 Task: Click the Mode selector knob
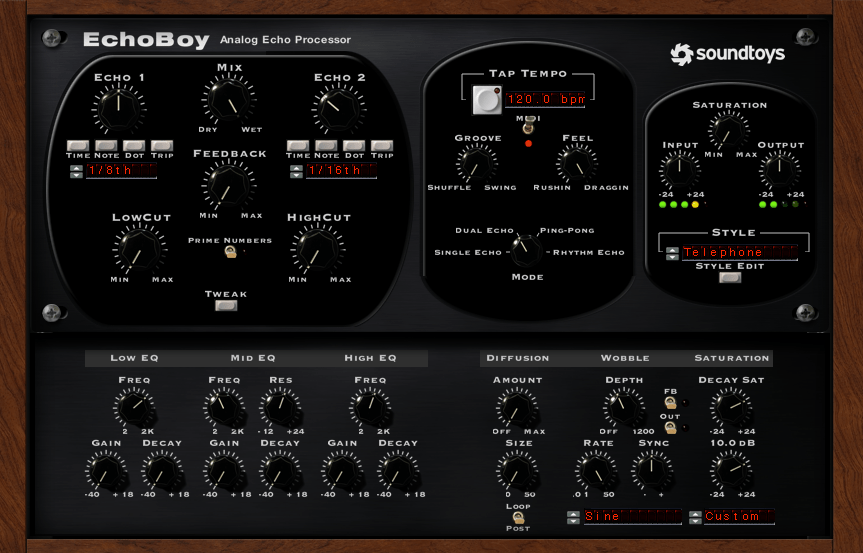(x=523, y=246)
